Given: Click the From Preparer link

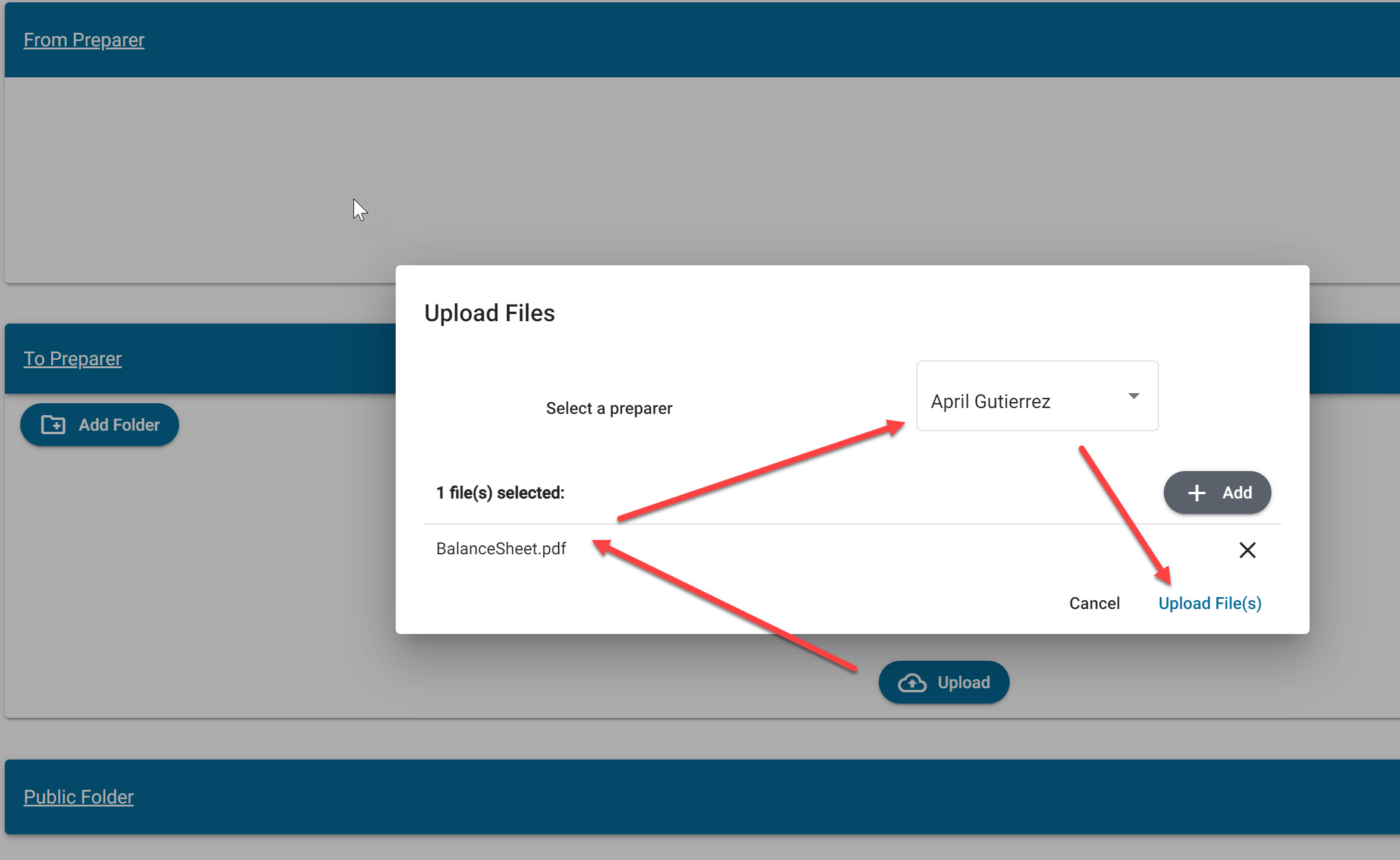Looking at the screenshot, I should [83, 39].
